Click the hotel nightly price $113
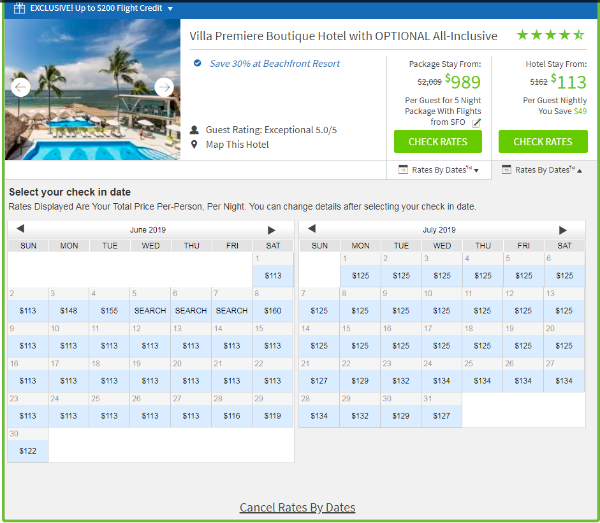 pos(569,82)
